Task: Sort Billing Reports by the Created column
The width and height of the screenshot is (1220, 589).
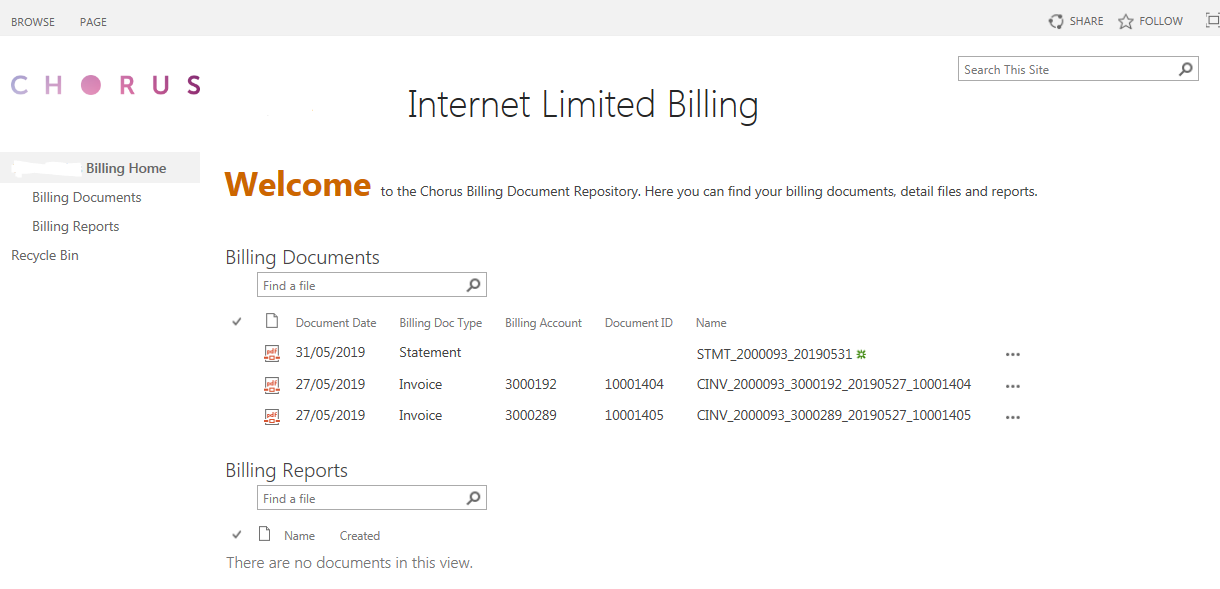Action: (x=360, y=536)
